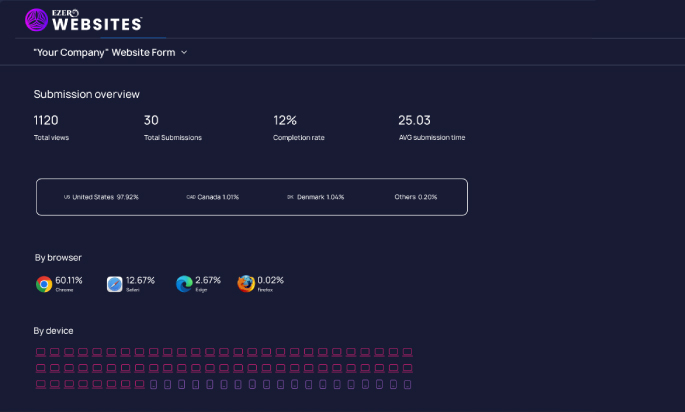Click Denmark 1.04% entry
This screenshot has height=412, width=685.
(315, 197)
